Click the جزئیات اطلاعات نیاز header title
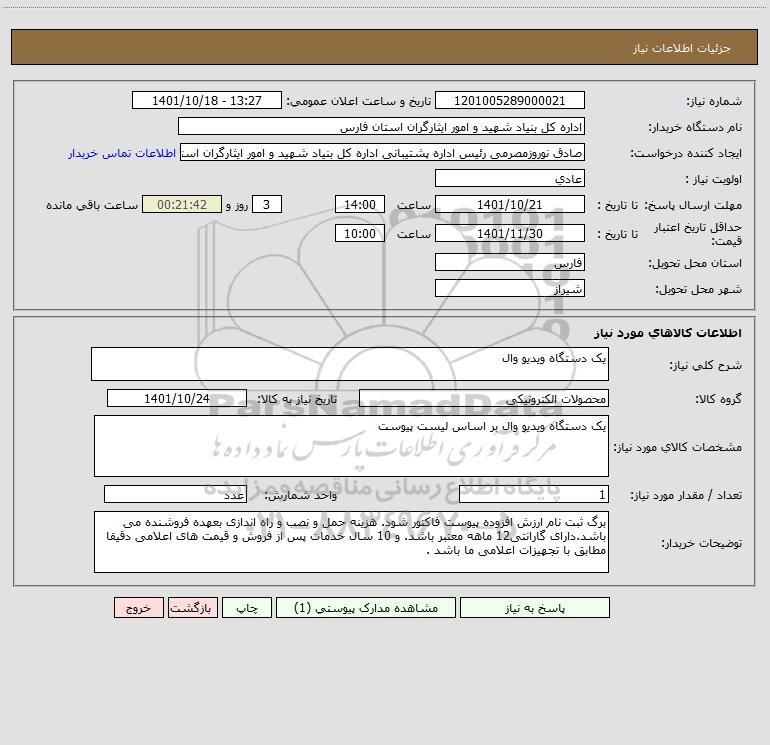The width and height of the screenshot is (770, 745). (x=682, y=48)
